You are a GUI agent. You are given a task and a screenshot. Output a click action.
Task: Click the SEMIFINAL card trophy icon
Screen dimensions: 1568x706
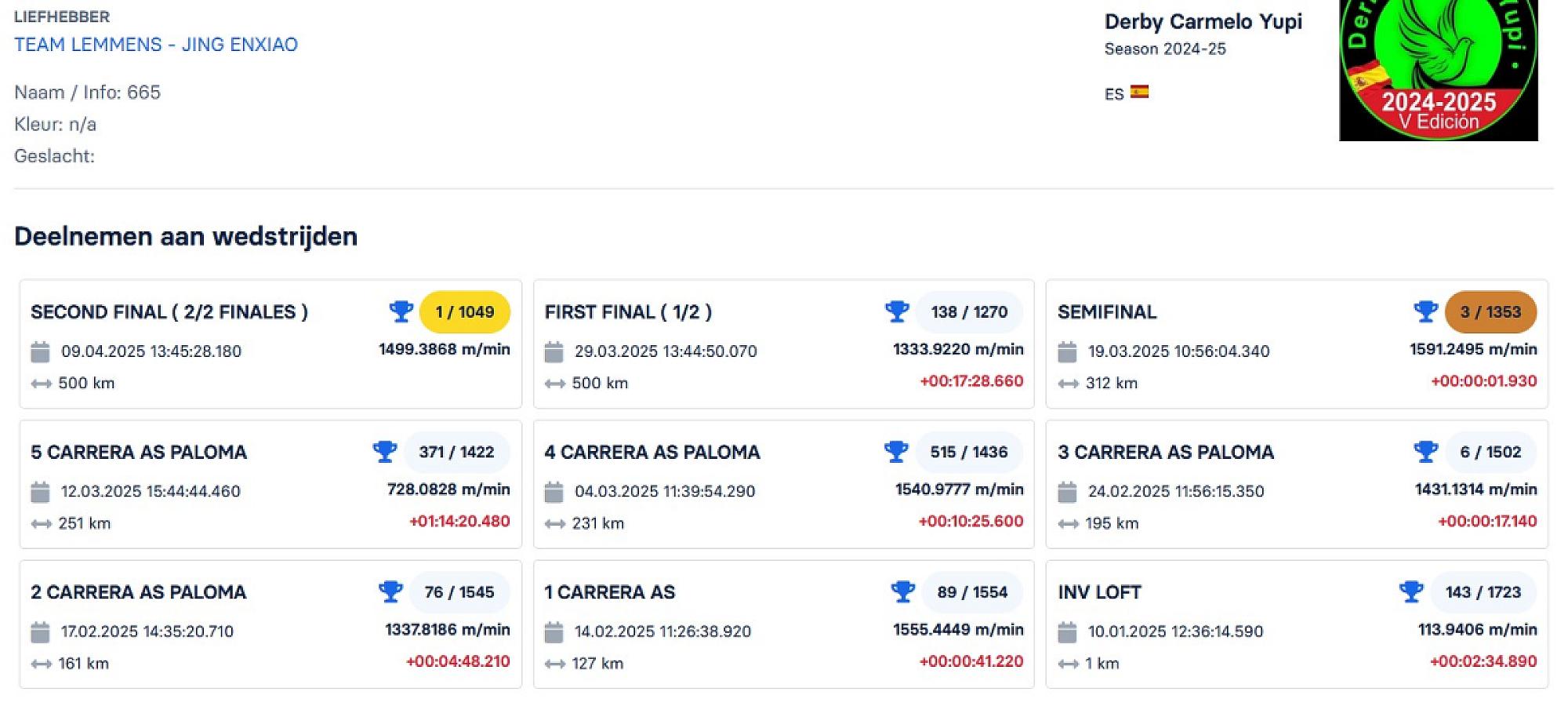(x=1425, y=311)
